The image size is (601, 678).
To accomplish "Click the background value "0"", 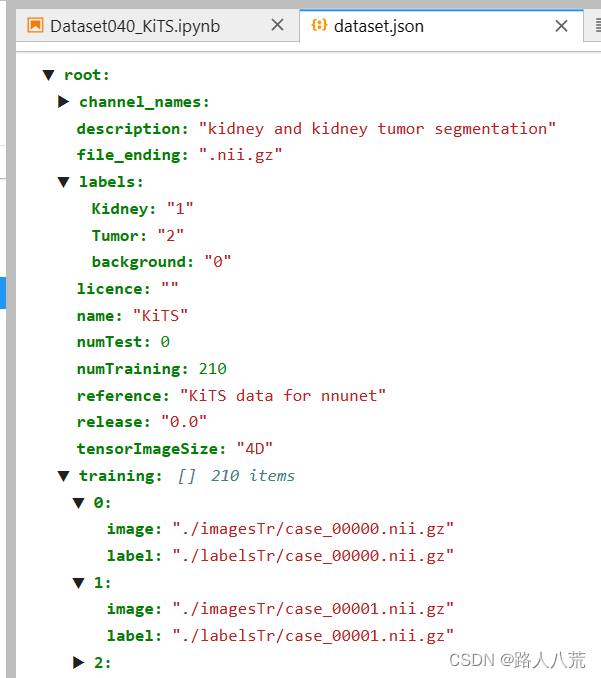I will (x=218, y=262).
